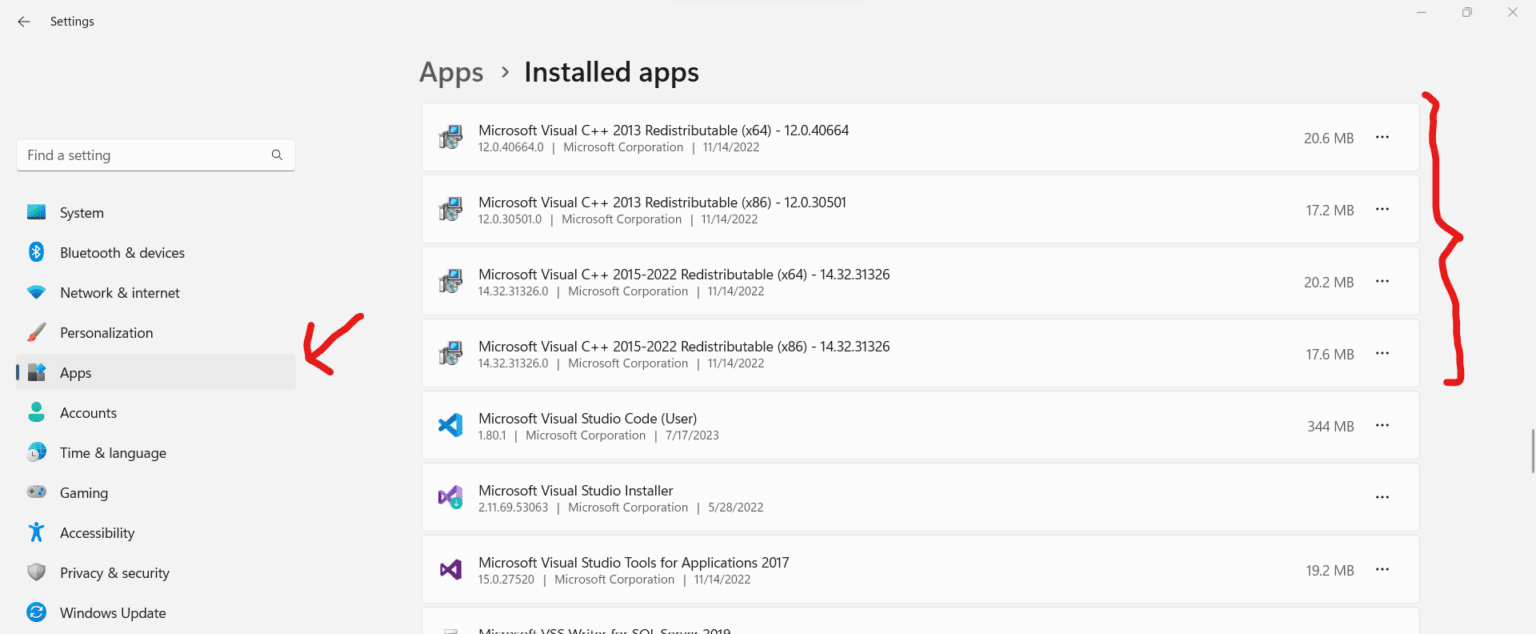Click the 344 MB size value
Viewport: 1536px width, 634px height.
click(x=1331, y=426)
